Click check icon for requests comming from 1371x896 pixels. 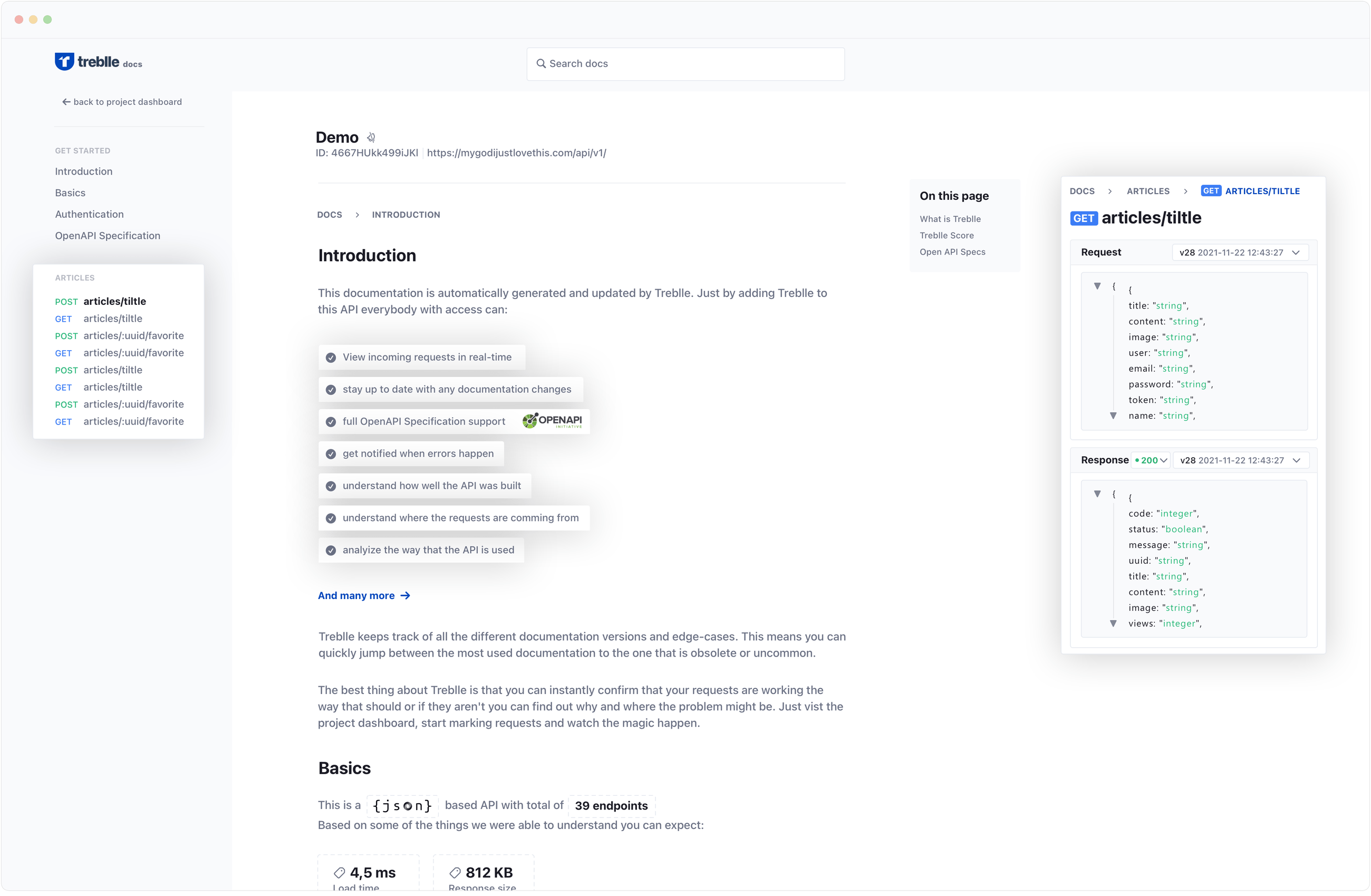pos(331,518)
